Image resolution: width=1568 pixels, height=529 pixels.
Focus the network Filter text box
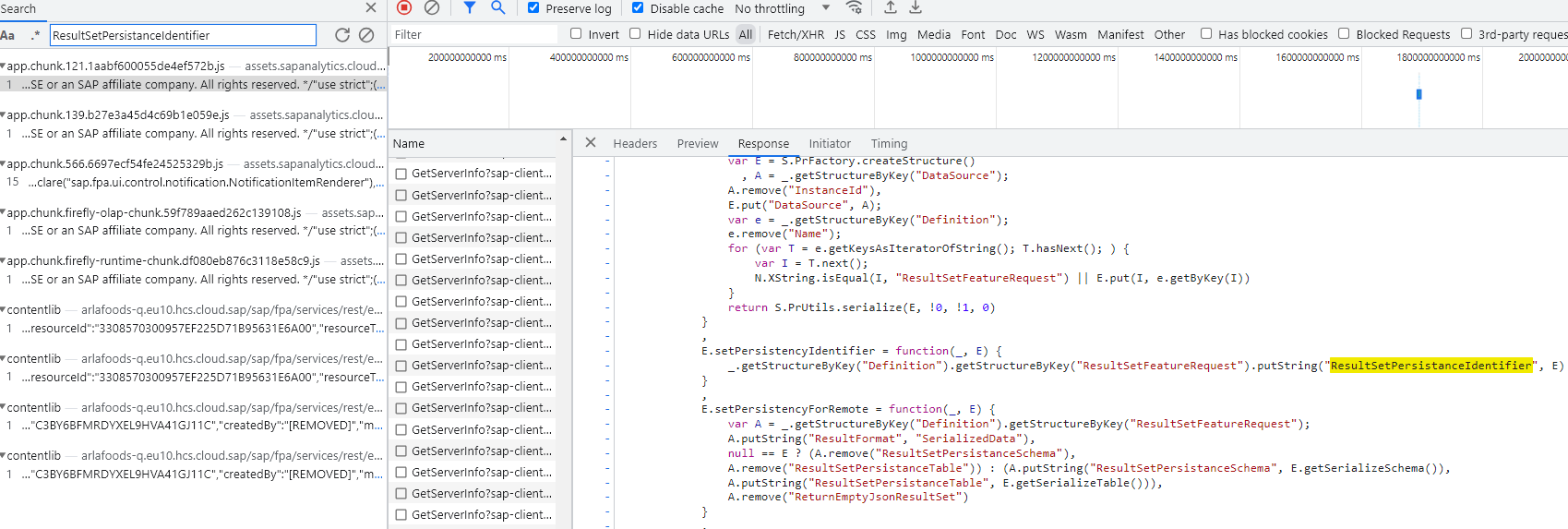pos(473,34)
